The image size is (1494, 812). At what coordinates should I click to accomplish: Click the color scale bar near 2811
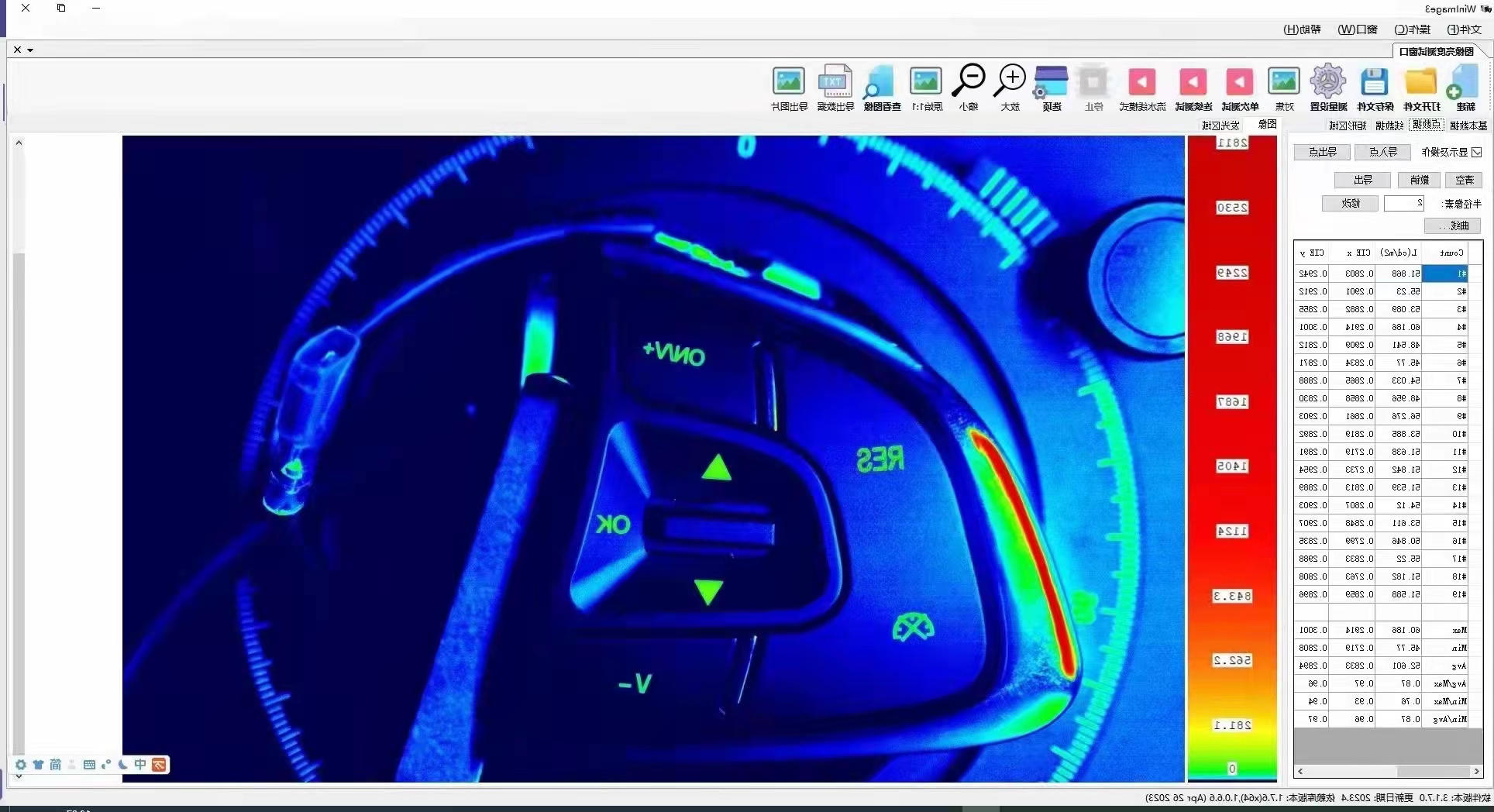pyautogui.click(x=1232, y=143)
